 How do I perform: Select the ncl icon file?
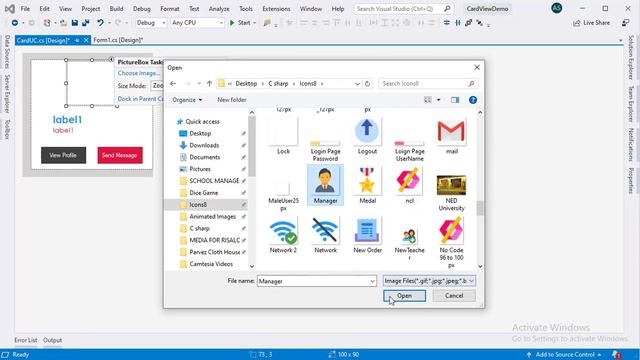(x=409, y=185)
